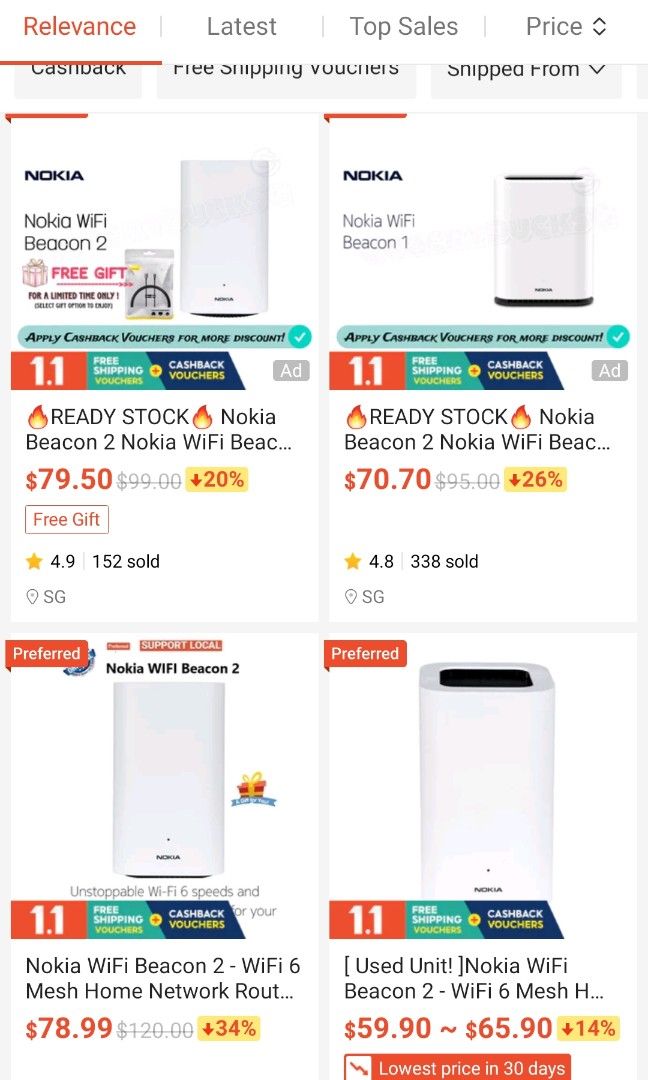Open the Nokia WiFi Beacon 1 product image
648x1080 pixels.
tap(483, 235)
